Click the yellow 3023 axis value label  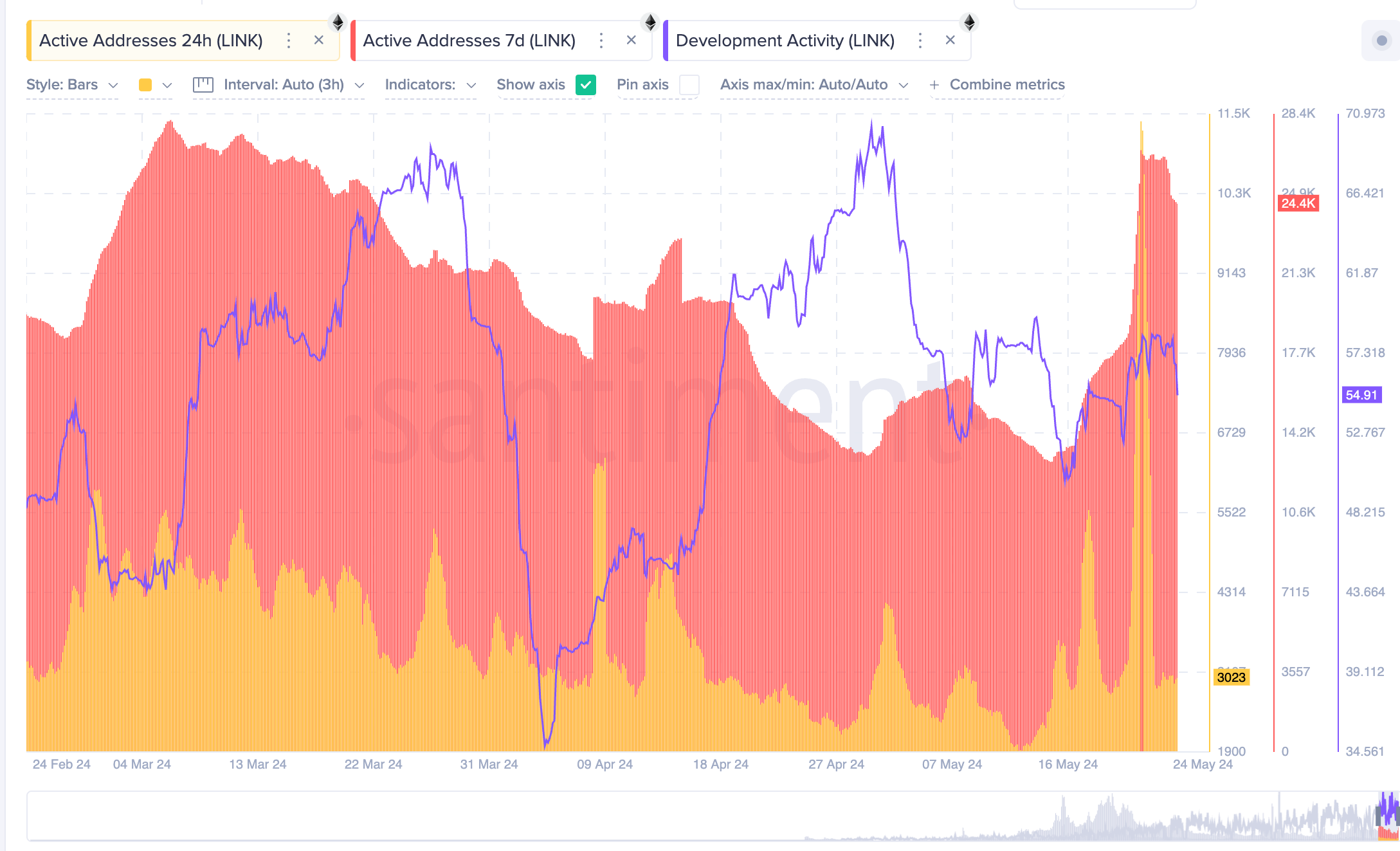pyautogui.click(x=1232, y=677)
